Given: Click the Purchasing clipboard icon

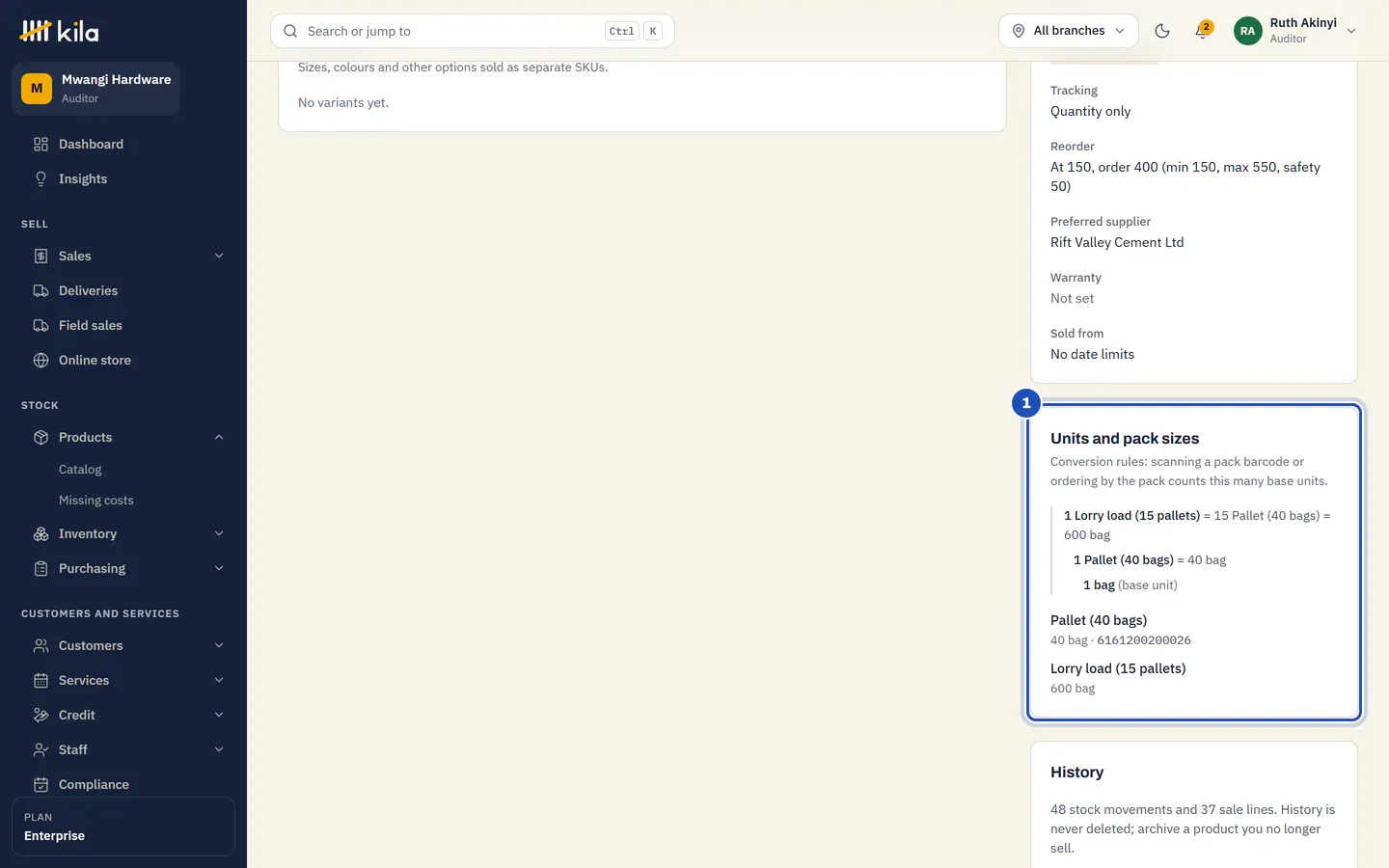Looking at the screenshot, I should pyautogui.click(x=41, y=568).
